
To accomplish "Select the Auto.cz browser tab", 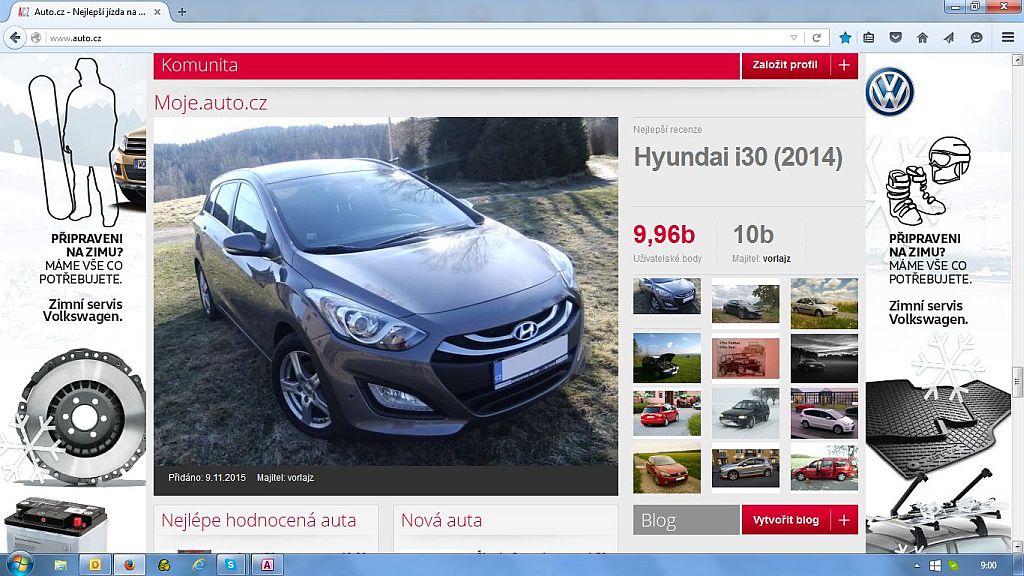I will (x=88, y=12).
